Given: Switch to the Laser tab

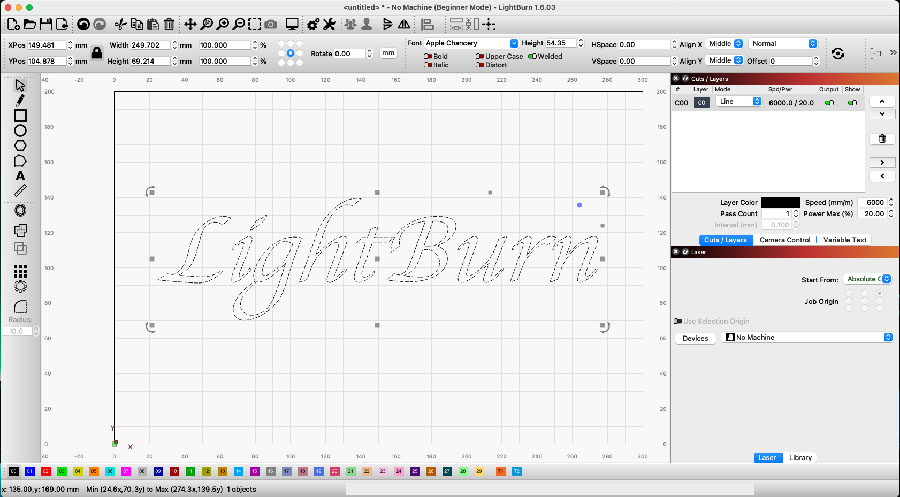Looking at the screenshot, I should tap(767, 457).
